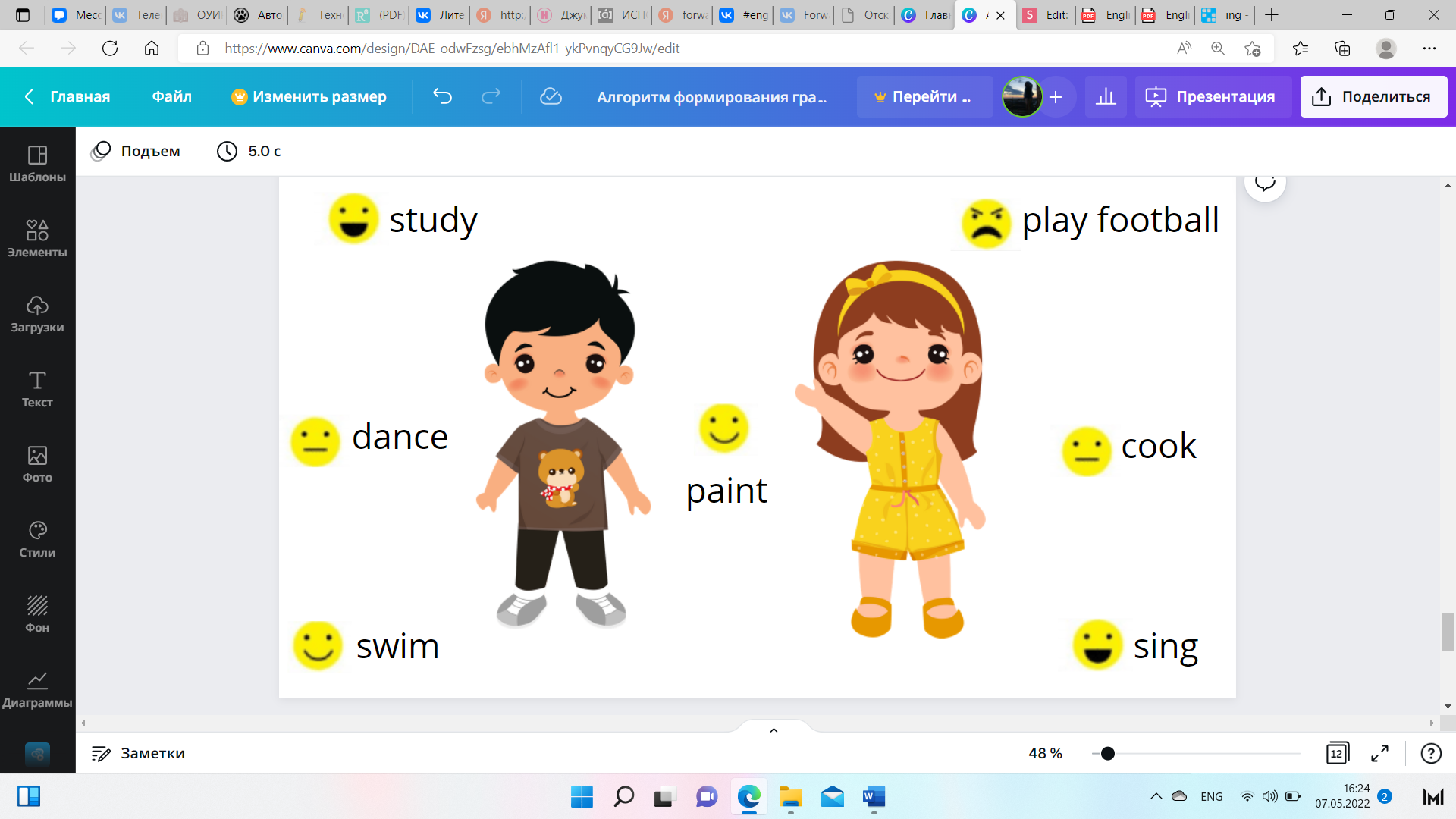Click the cloud save status icon
This screenshot has width=1456, height=819.
[x=551, y=96]
